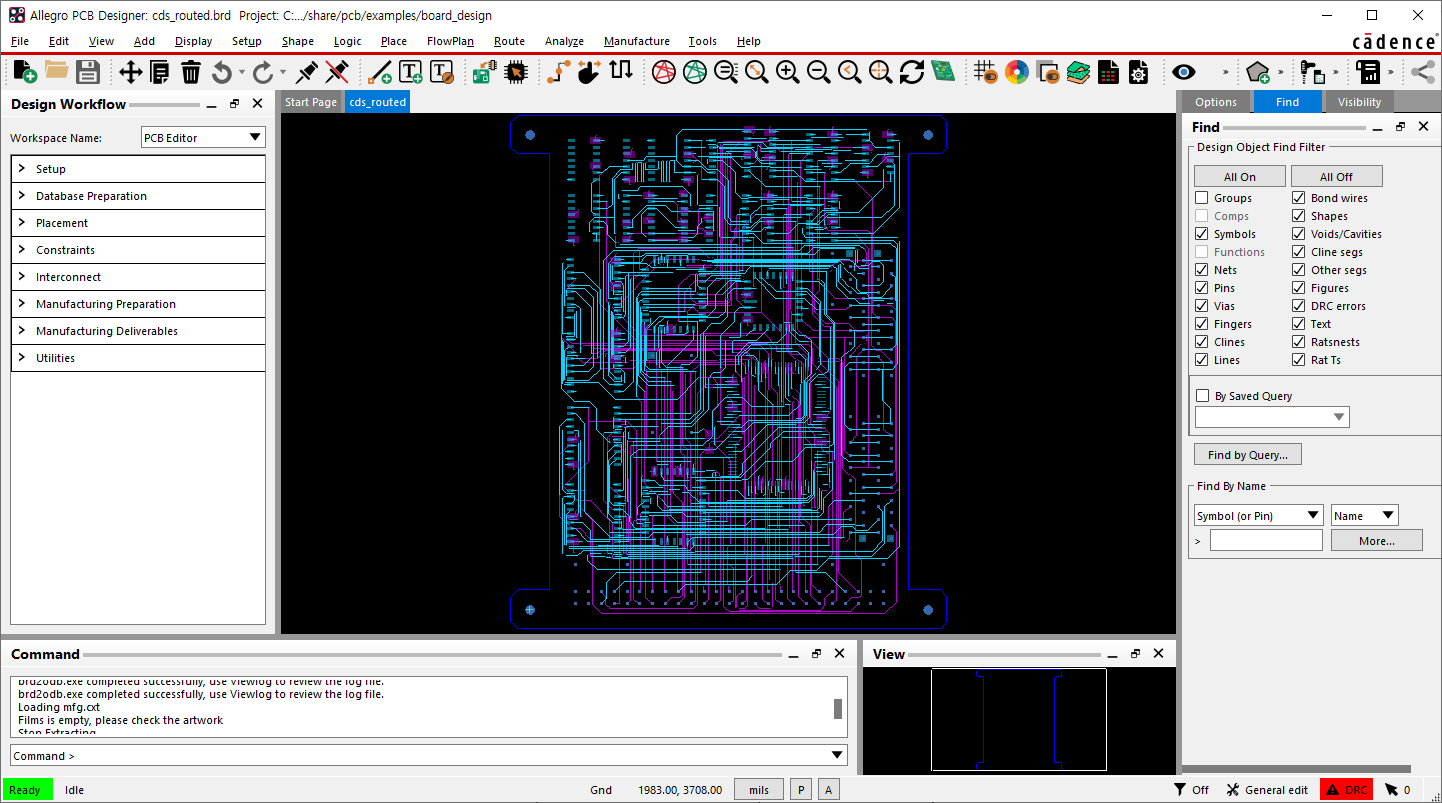Click the Delay Tune icon
The width and height of the screenshot is (1442, 803).
pyautogui.click(x=621, y=72)
